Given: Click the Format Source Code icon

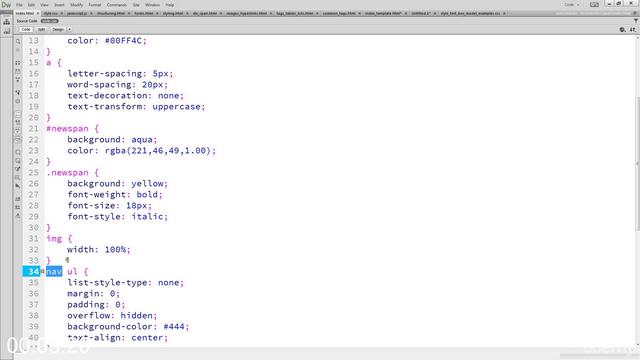Looking at the screenshot, I should [x=18, y=216].
